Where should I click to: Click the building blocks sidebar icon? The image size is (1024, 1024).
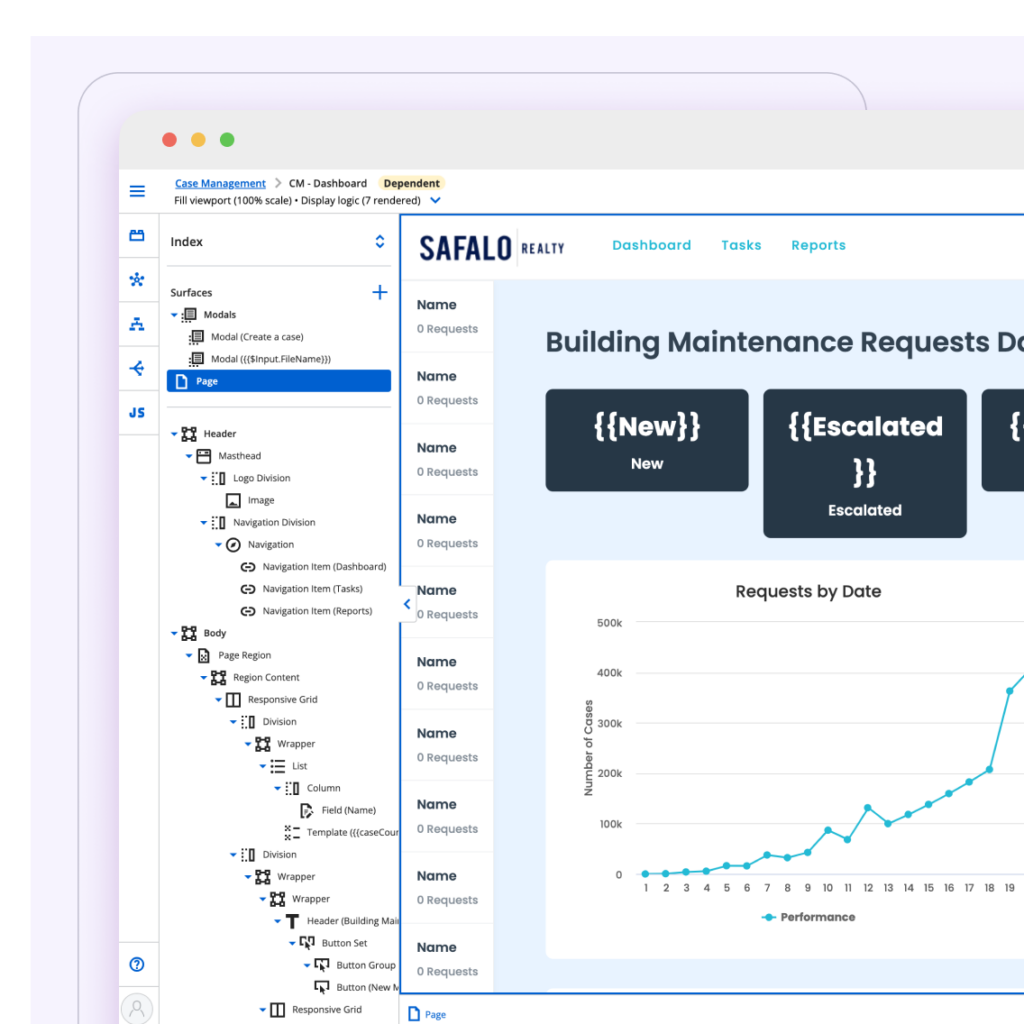pyautogui.click(x=137, y=236)
